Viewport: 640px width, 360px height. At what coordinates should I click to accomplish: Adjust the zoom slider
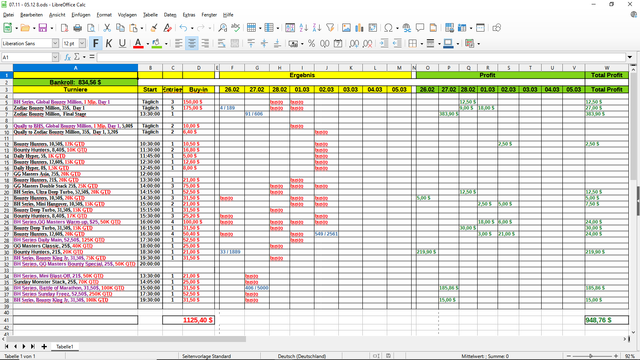tap(591, 356)
